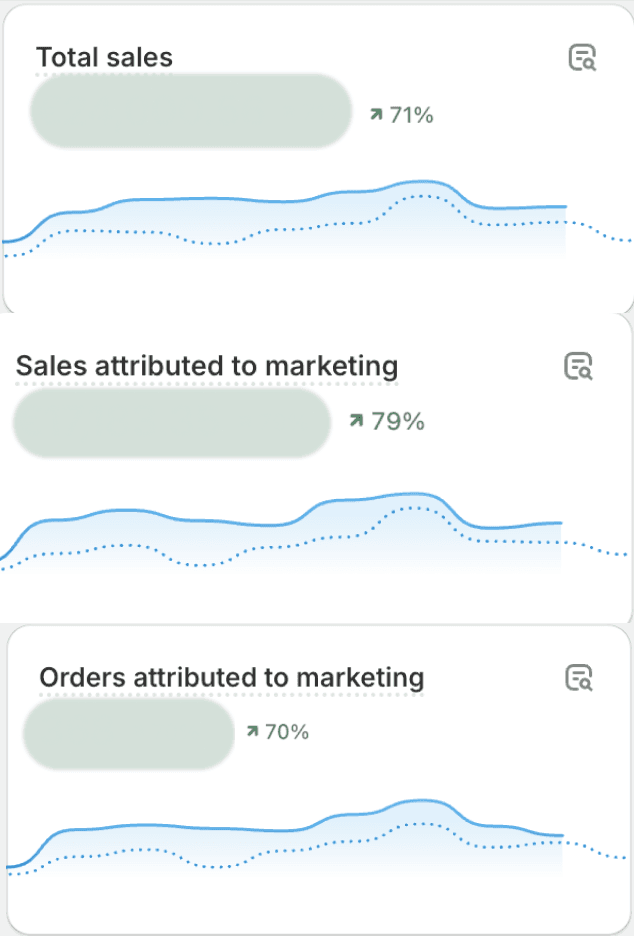Click the peak of Total sales solid line
Image resolution: width=634 pixels, height=936 pixels.
click(423, 181)
